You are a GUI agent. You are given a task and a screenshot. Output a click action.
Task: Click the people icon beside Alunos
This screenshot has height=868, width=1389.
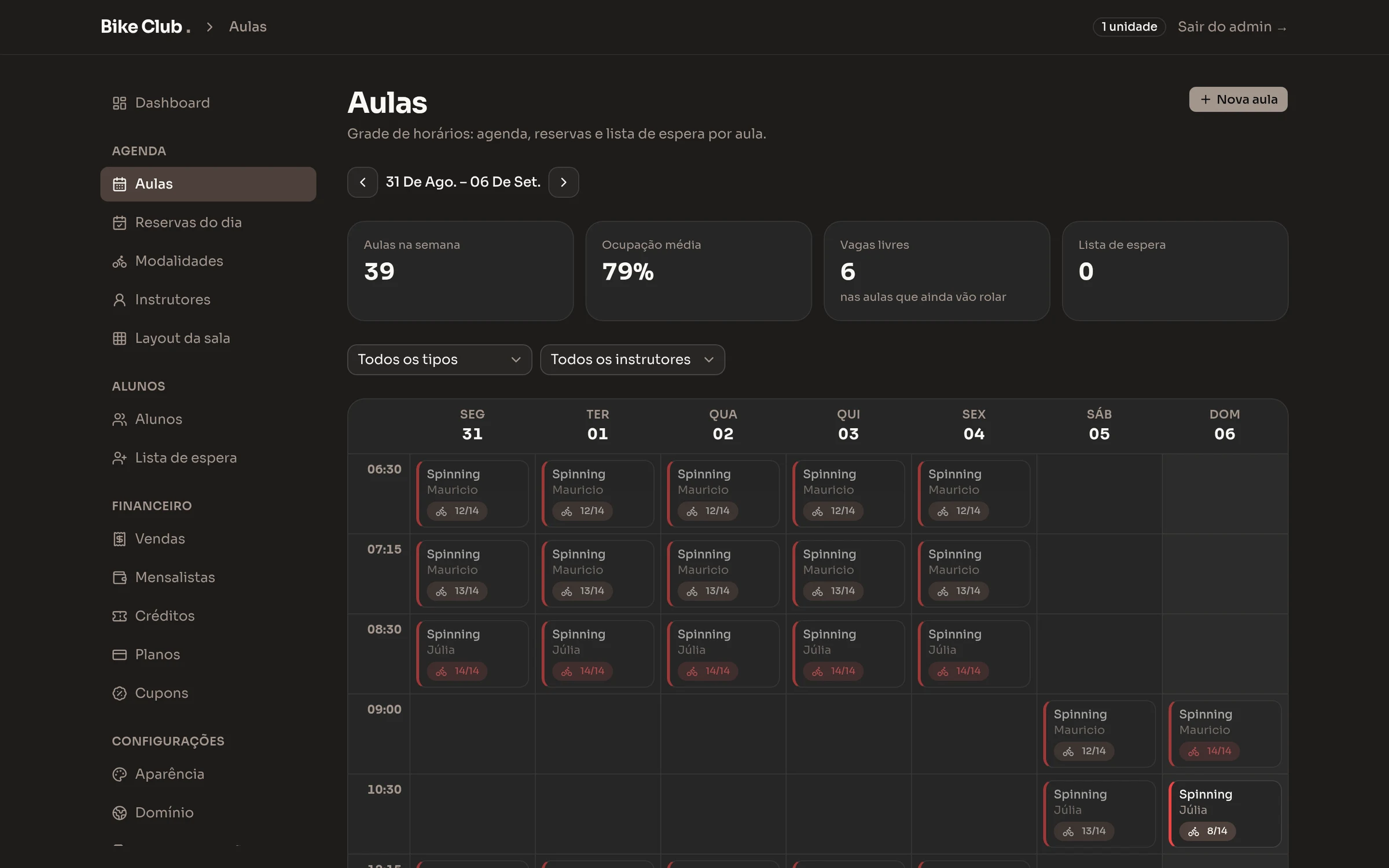click(x=119, y=420)
